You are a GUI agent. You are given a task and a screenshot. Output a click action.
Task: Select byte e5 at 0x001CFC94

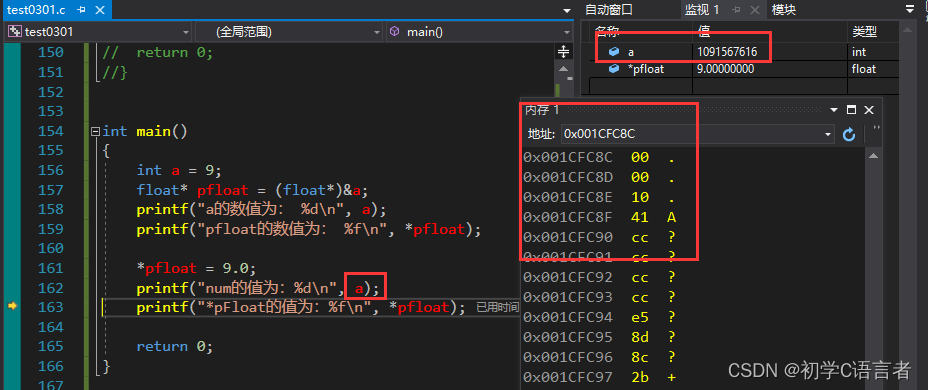640,317
